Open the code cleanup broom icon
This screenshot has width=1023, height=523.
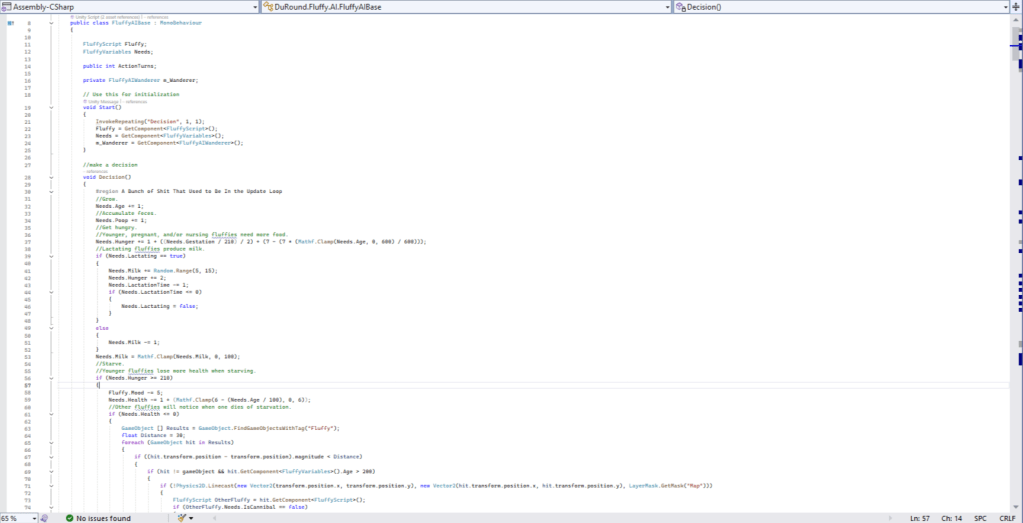(183, 518)
